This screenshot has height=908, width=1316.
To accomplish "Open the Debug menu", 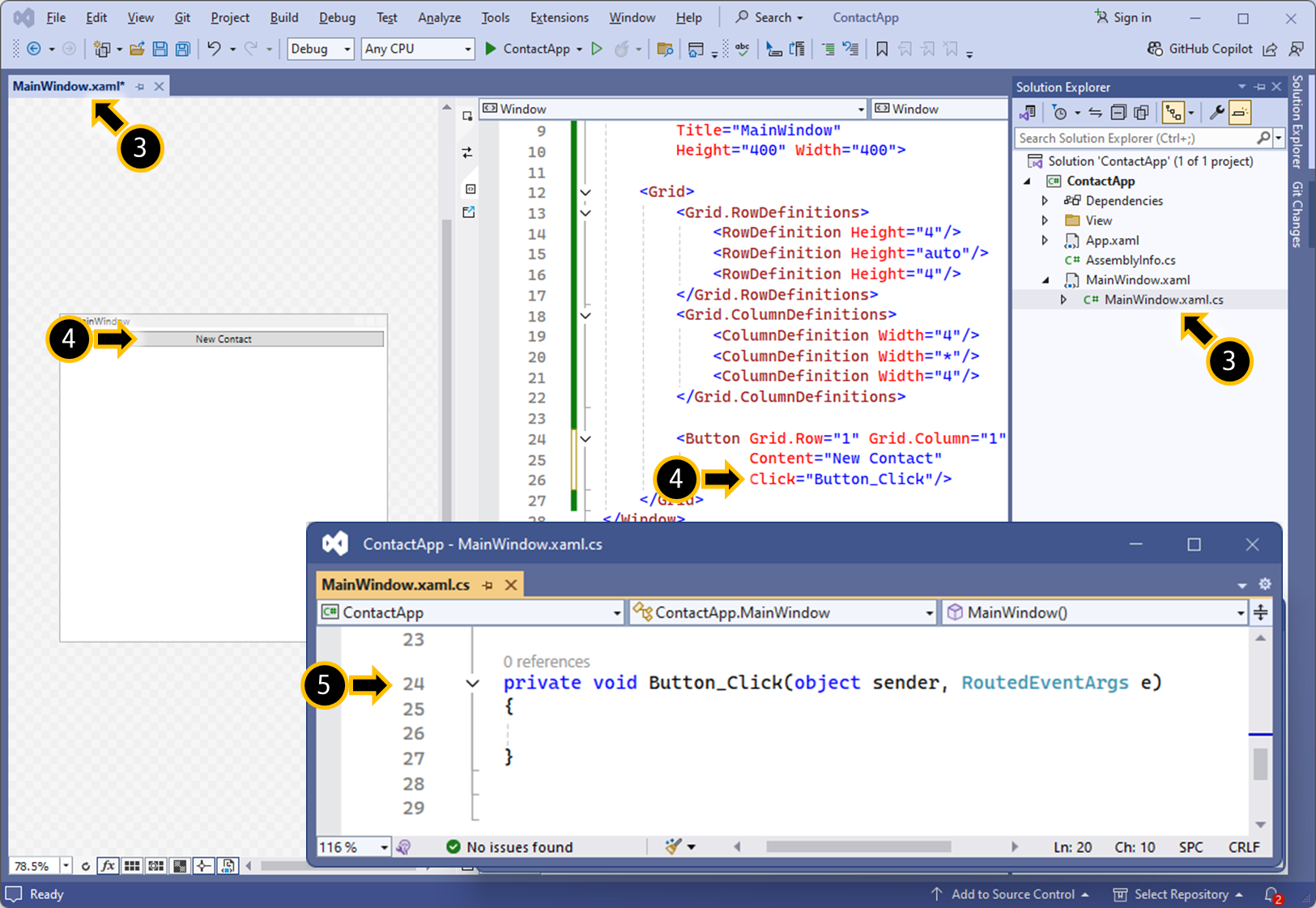I will (337, 17).
